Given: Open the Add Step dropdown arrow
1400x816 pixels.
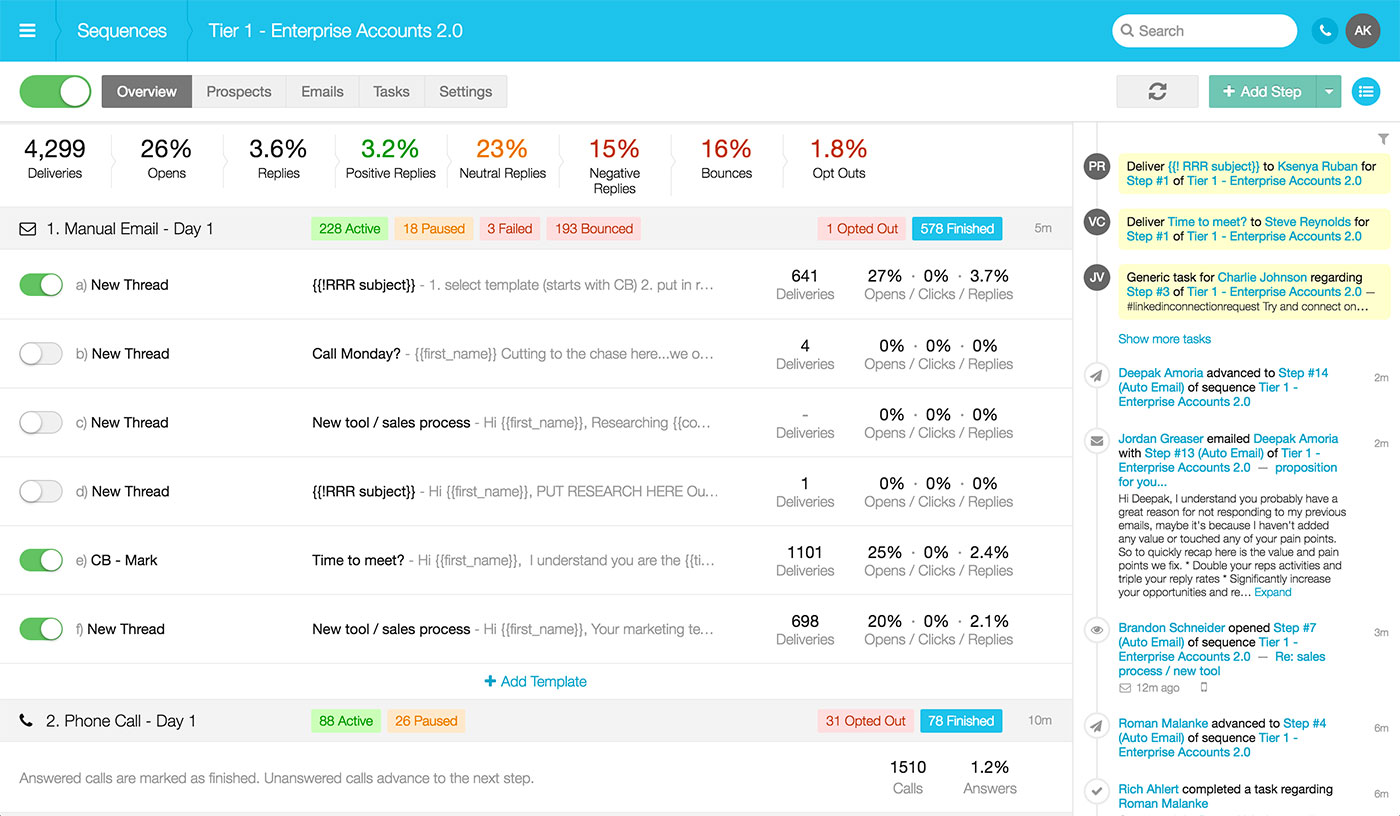Looking at the screenshot, I should 1328,91.
